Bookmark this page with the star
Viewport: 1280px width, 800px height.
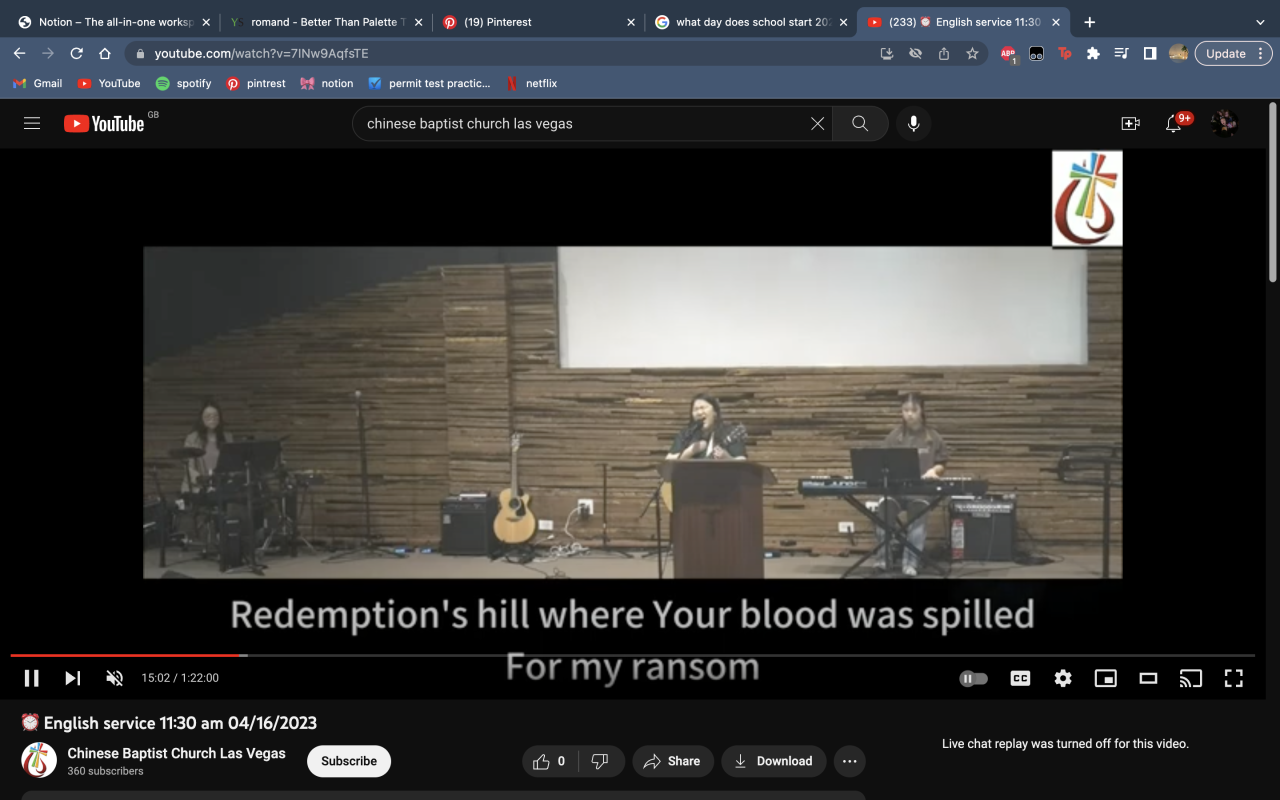coord(972,53)
